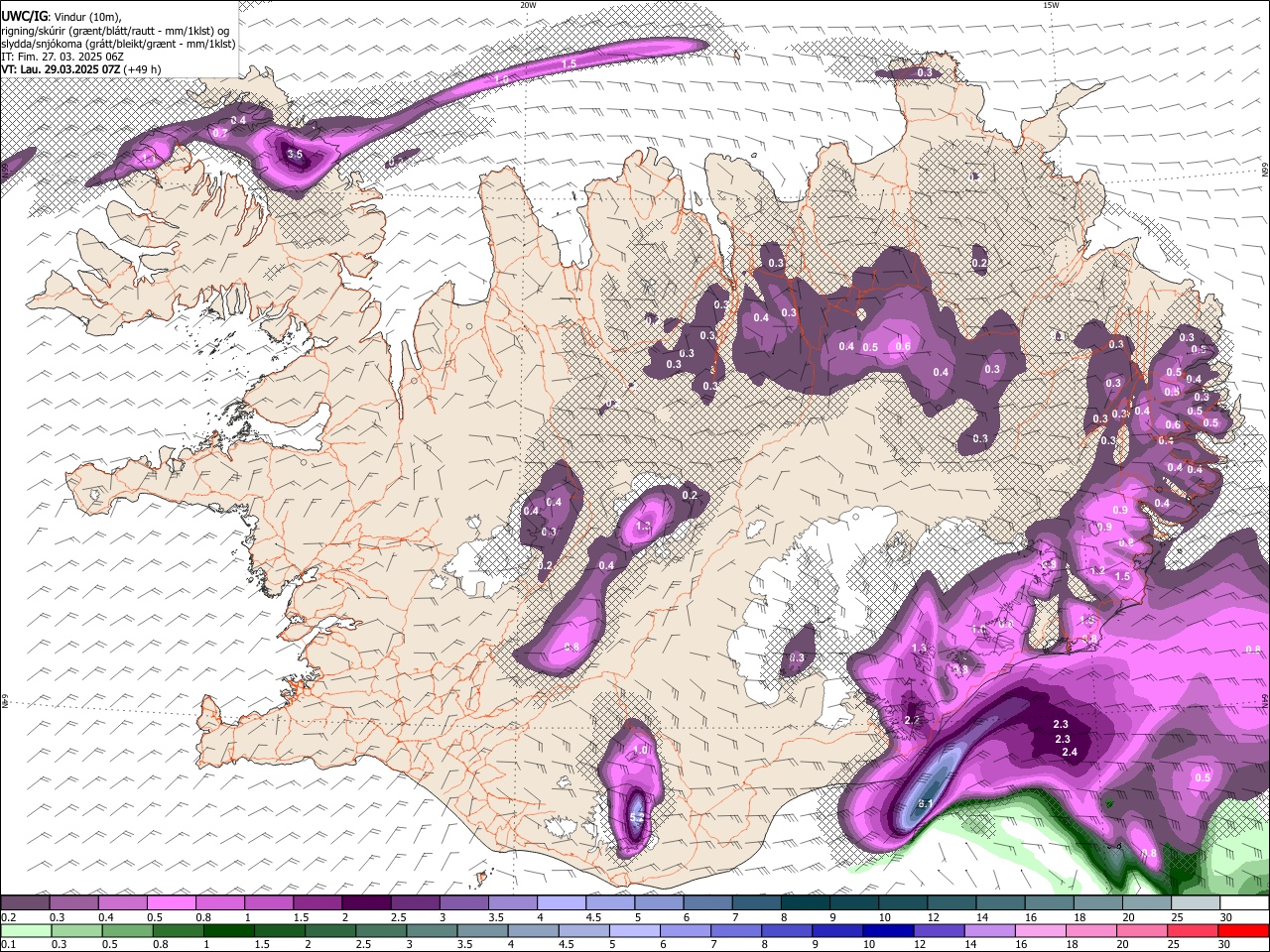Click the 'slydda/snjókoma (grátt/bleikt/grænt' description line
Image resolution: width=1270 pixels, height=952 pixels.
90,44
